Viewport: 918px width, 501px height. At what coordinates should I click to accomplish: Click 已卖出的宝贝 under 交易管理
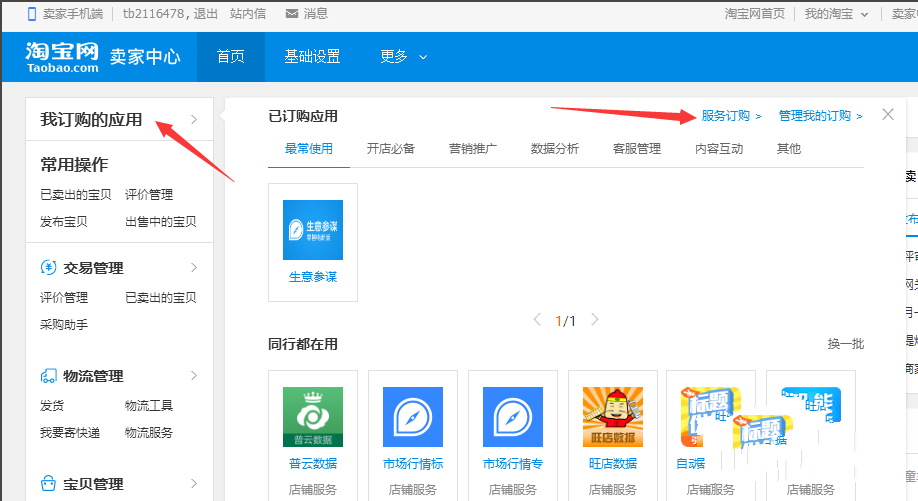tap(160, 297)
